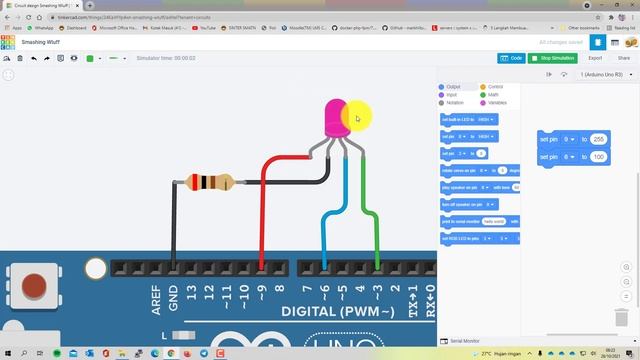
Task: Undo the last action
Action: 34,58
